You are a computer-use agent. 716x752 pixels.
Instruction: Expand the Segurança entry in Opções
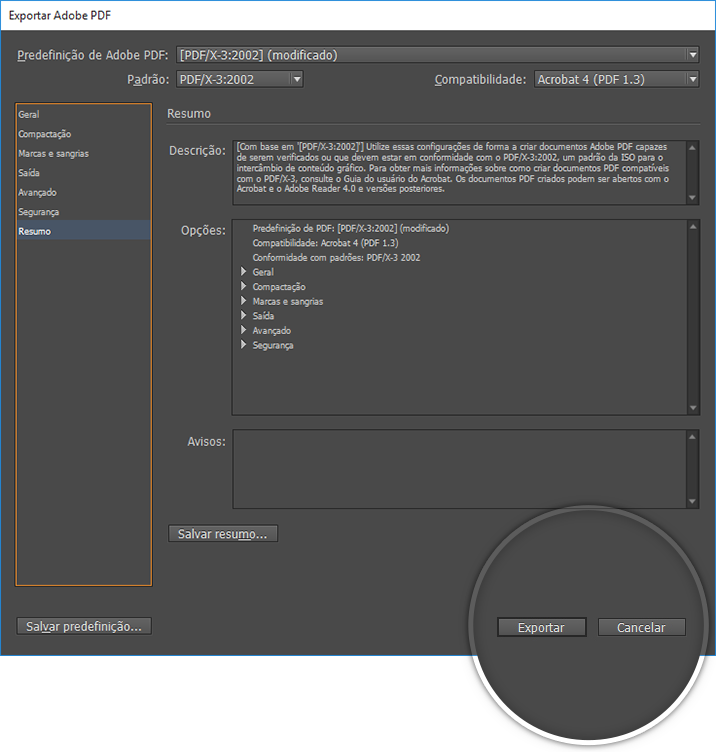click(x=243, y=345)
